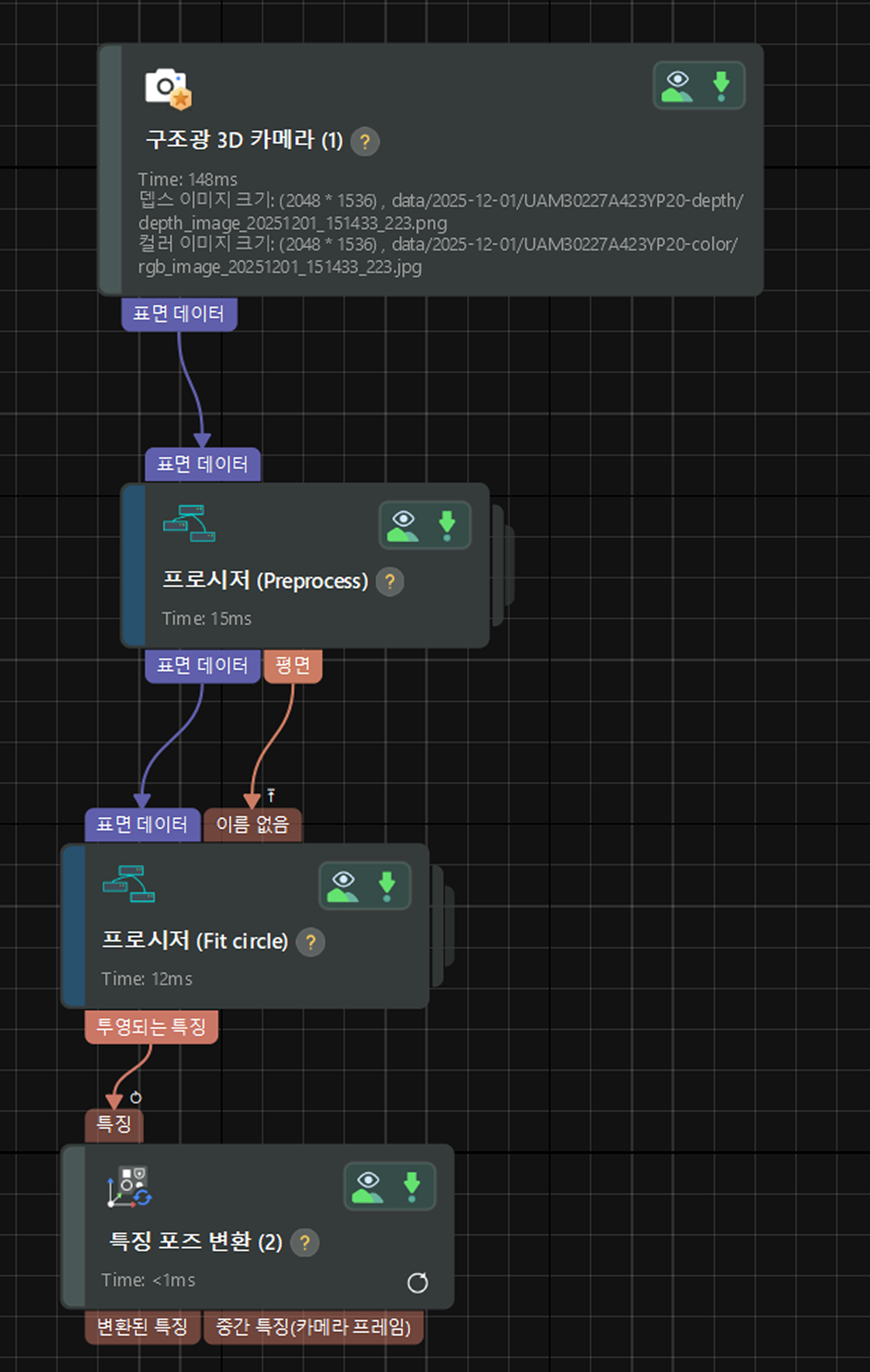This screenshot has width=870, height=1372.
Task: Click the depth_image_20251201_151433_223.png path text
Action: click(292, 223)
